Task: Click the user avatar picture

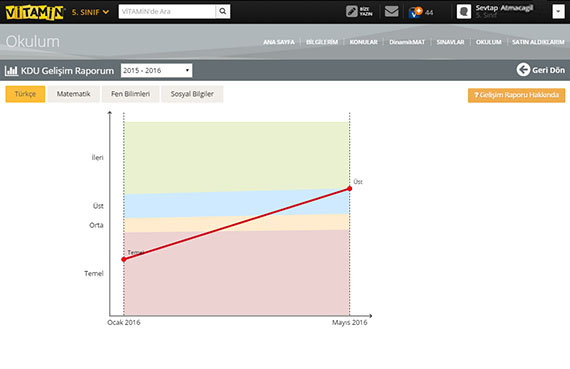Action: [464, 12]
